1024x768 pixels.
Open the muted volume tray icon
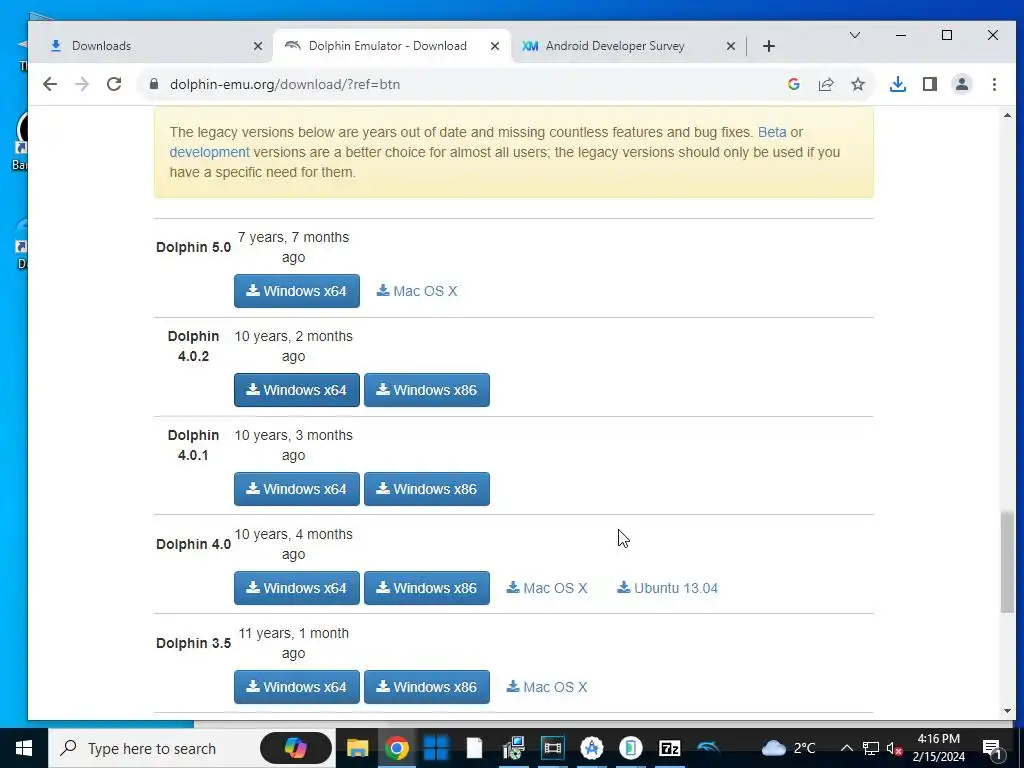895,748
